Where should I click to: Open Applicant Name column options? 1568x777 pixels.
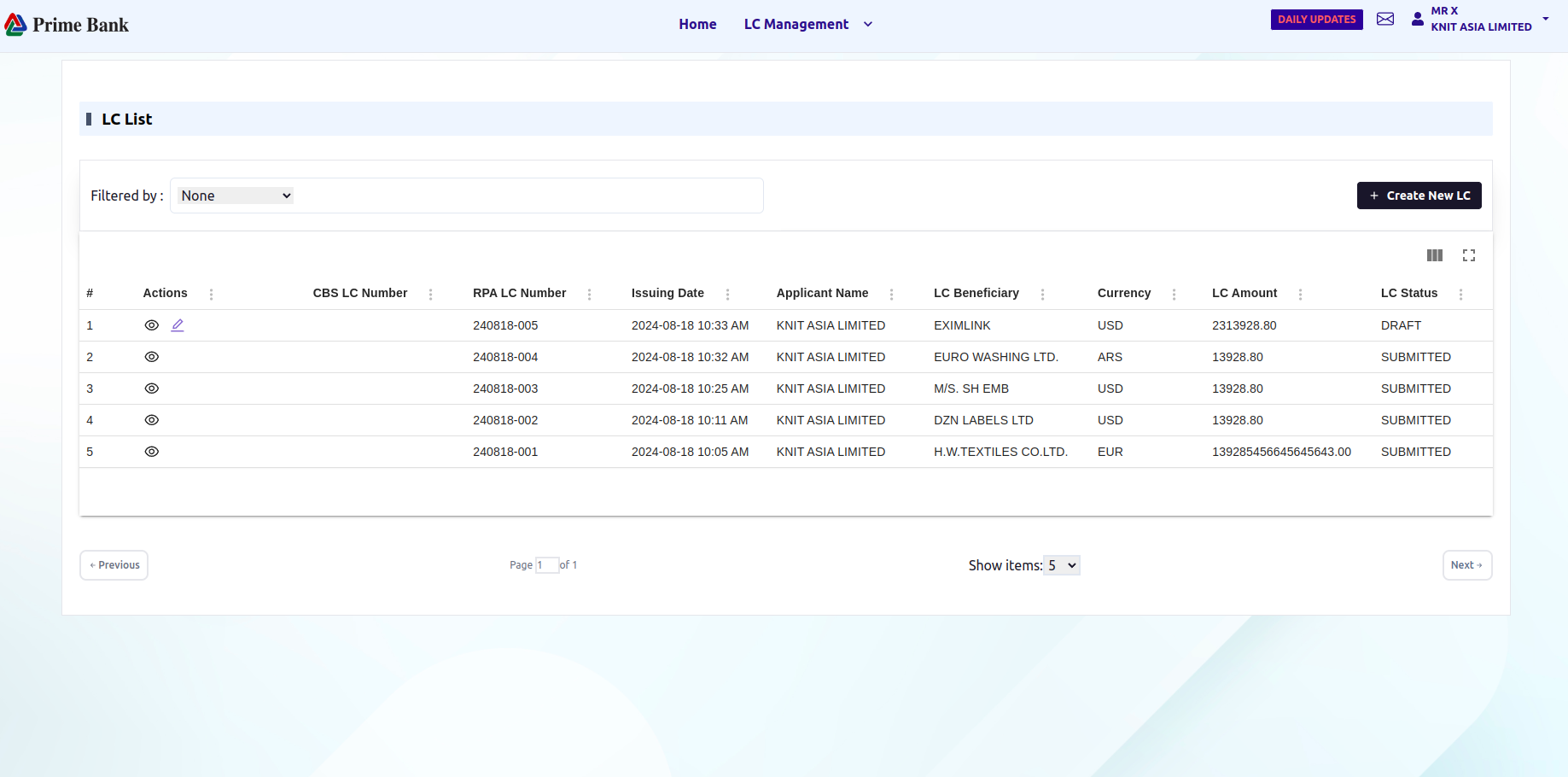tap(891, 294)
